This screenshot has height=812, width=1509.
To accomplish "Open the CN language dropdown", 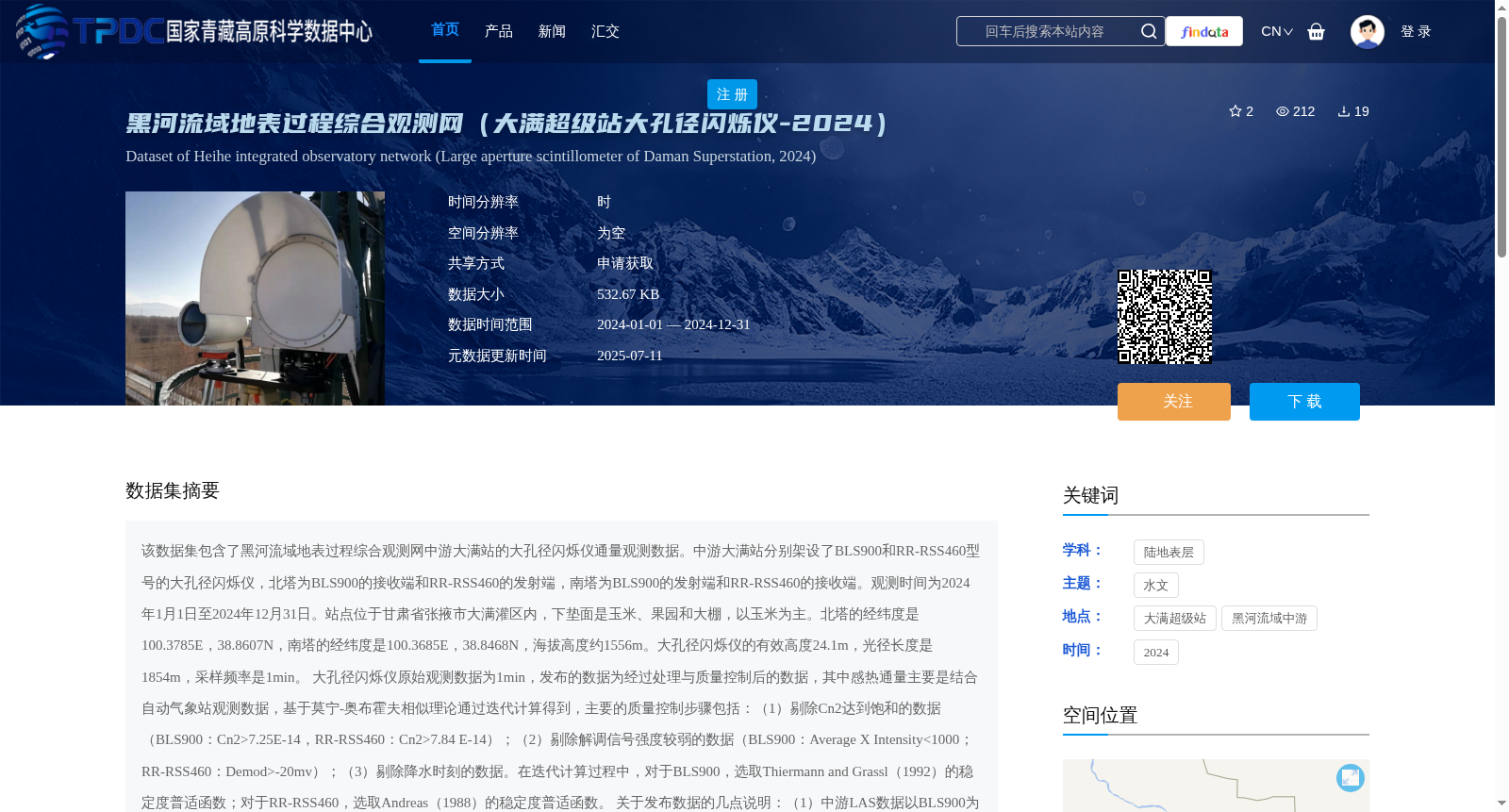I will coord(1277,31).
